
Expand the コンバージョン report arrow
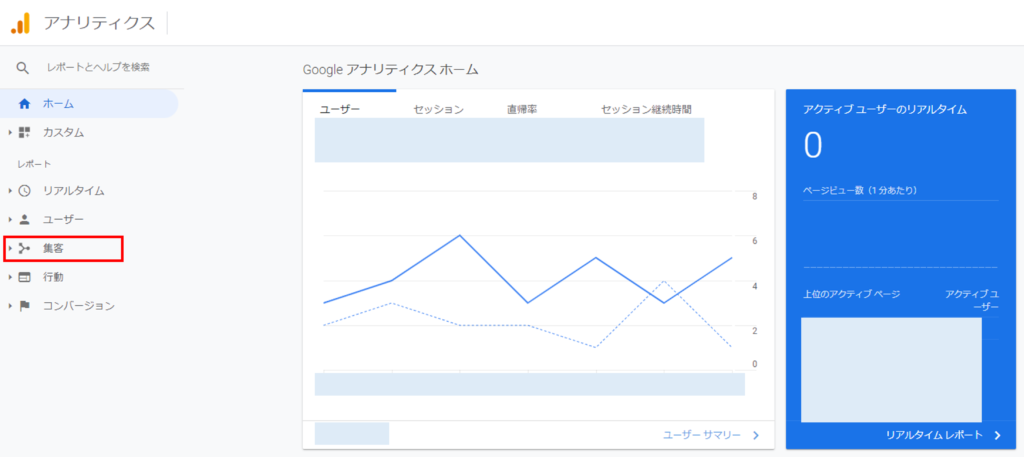point(10,306)
